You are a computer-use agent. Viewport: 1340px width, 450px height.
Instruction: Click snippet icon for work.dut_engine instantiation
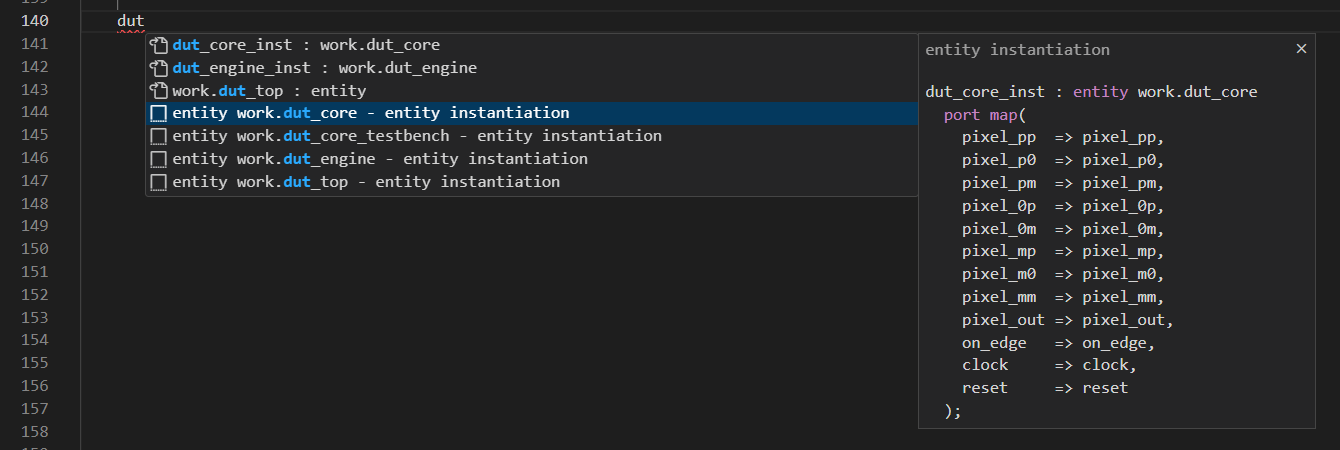(x=158, y=159)
